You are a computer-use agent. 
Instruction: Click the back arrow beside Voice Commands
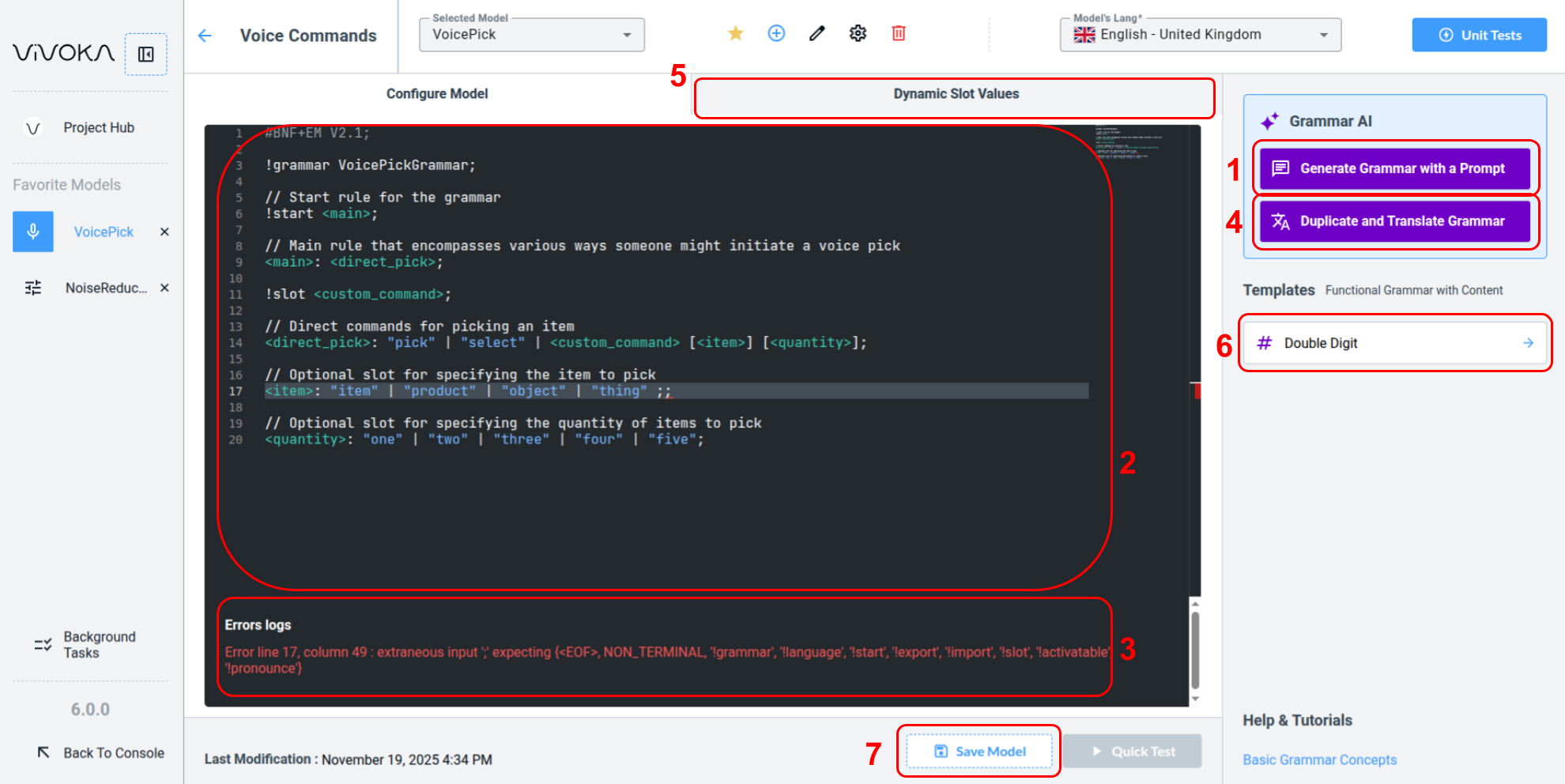(205, 36)
